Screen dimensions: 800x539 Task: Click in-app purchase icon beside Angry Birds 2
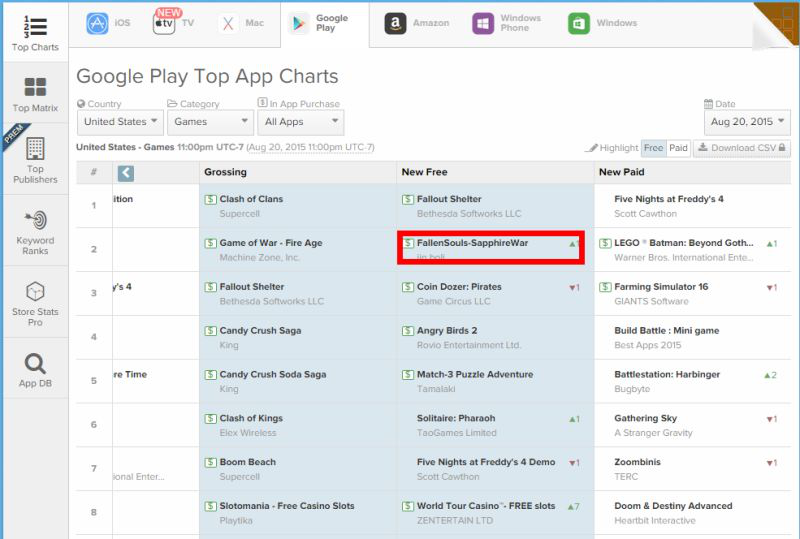click(408, 331)
